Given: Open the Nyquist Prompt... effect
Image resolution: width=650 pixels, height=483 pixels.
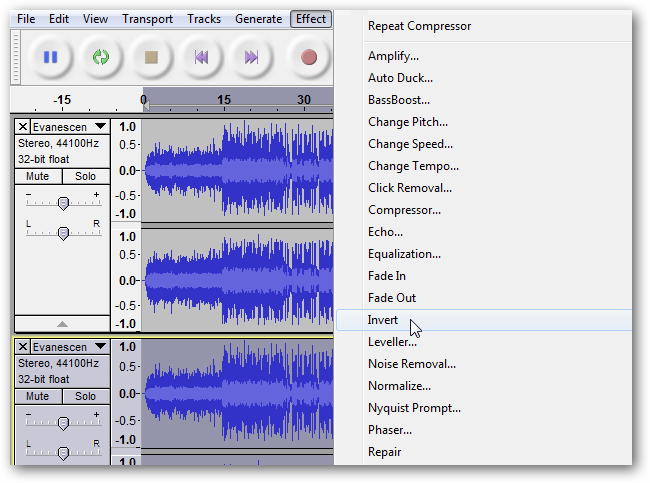Looking at the screenshot, I should pyautogui.click(x=484, y=408).
